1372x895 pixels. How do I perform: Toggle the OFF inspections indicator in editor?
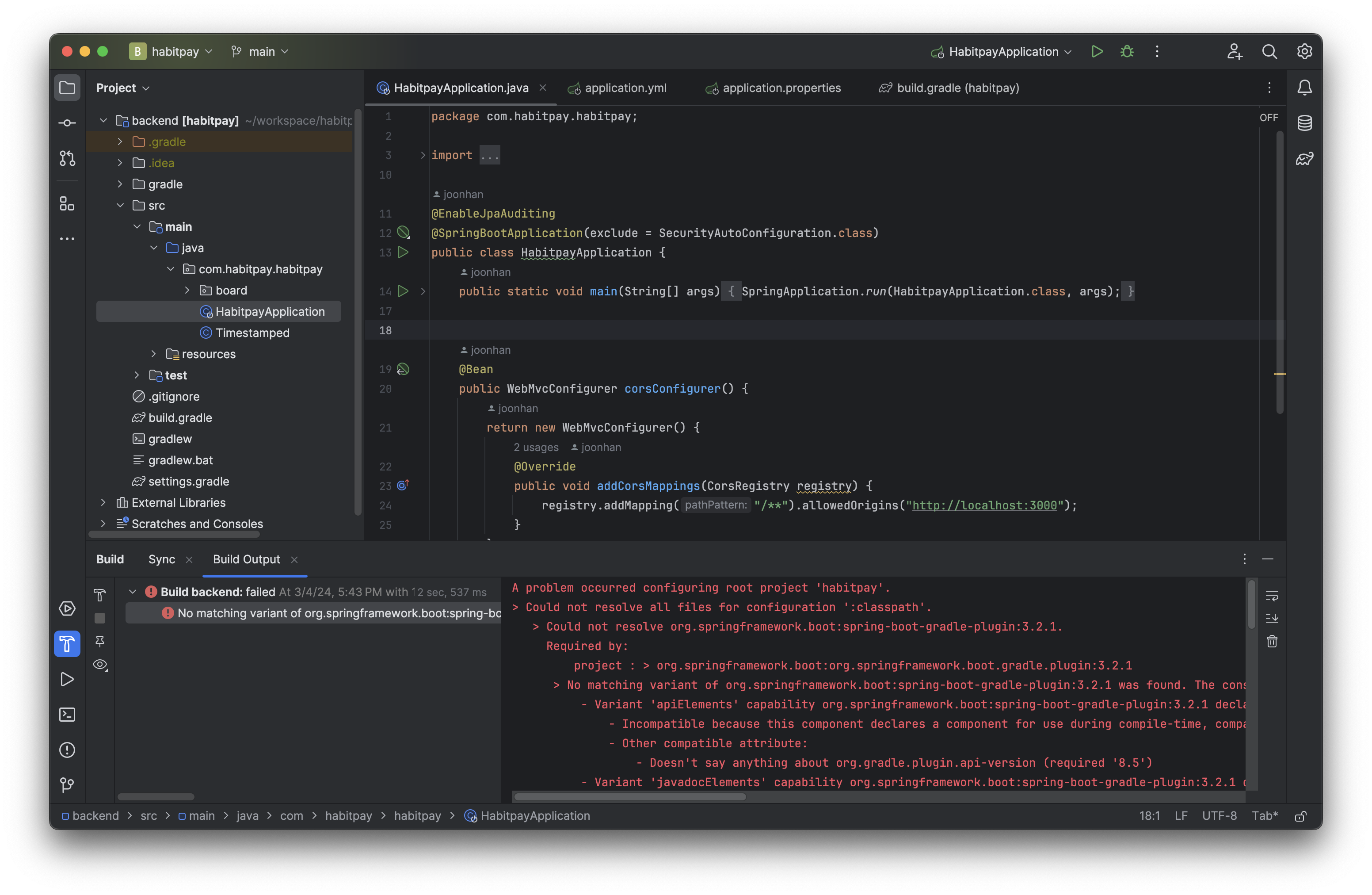(1268, 118)
